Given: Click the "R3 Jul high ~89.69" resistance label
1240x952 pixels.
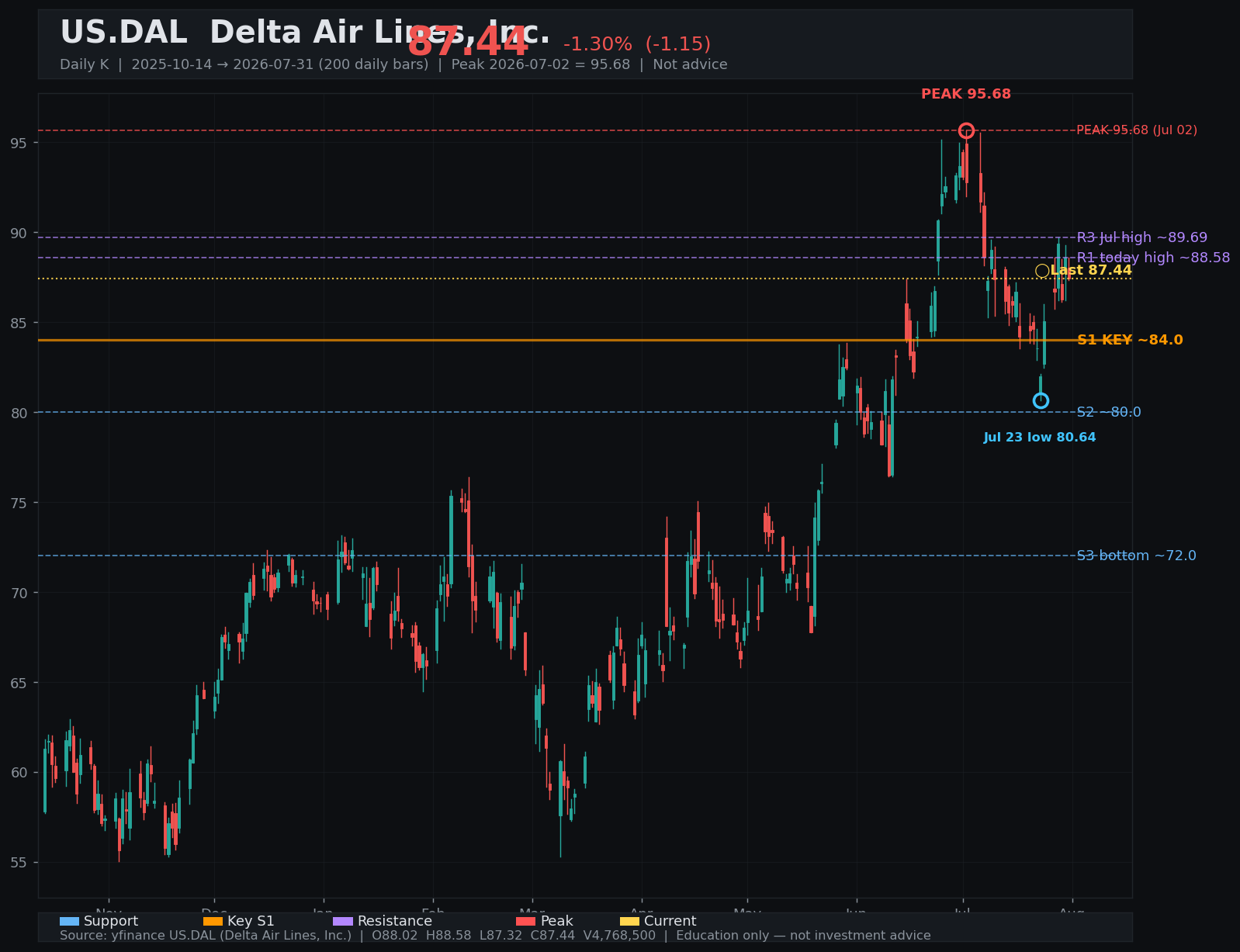Looking at the screenshot, I should pyautogui.click(x=1142, y=237).
